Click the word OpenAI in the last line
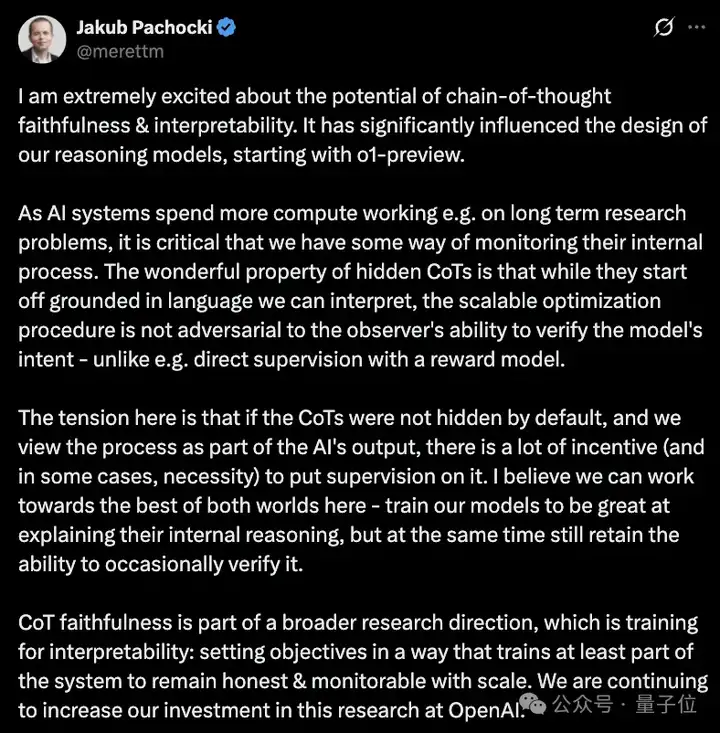This screenshot has height=733, width=720. point(484,710)
